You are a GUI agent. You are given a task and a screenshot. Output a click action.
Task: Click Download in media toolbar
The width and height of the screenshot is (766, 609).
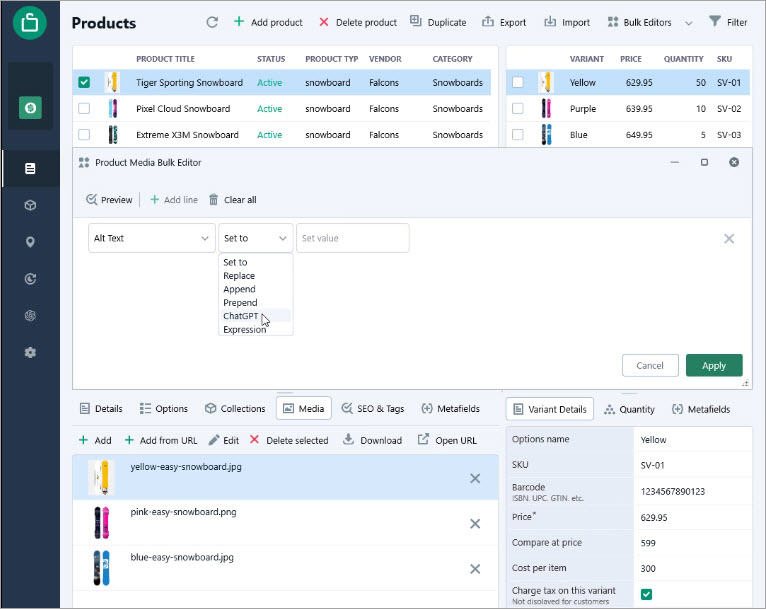(x=372, y=440)
